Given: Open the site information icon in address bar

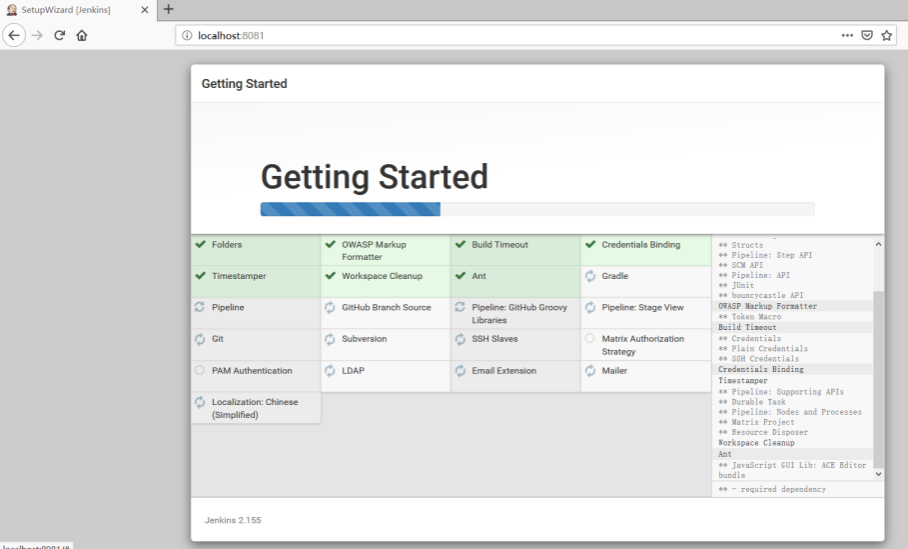Looking at the screenshot, I should tap(186, 35).
